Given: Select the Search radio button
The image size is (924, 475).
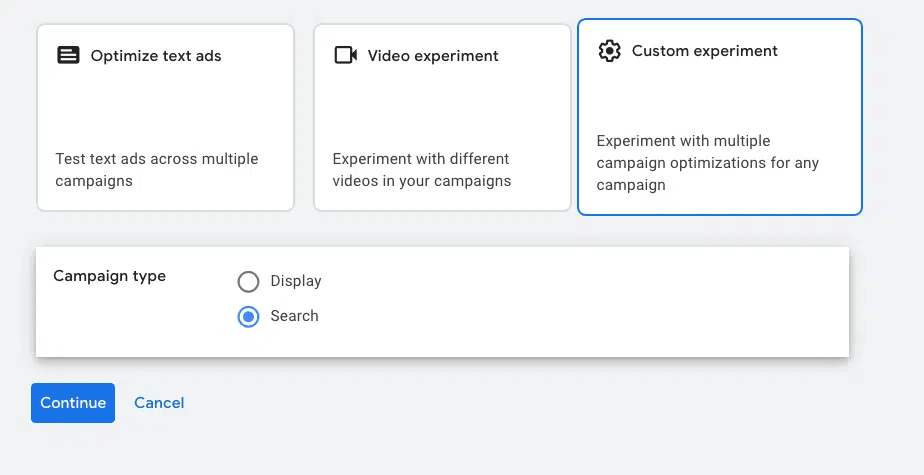Looking at the screenshot, I should coord(249,317).
